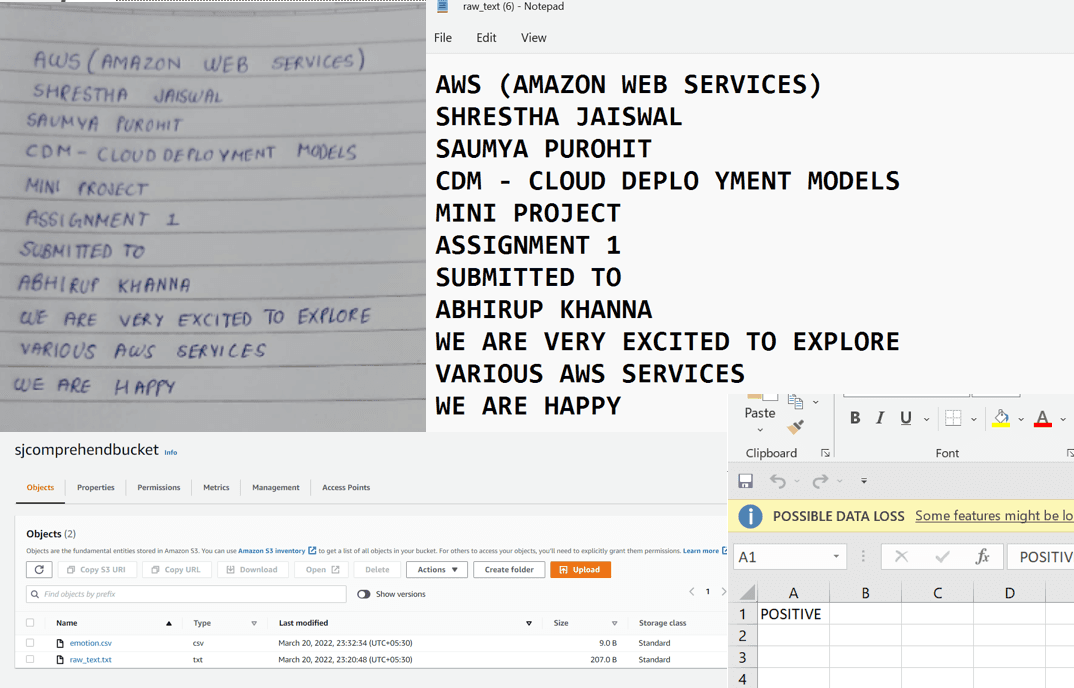Copy the S3 URI of selected object
The width and height of the screenshot is (1074, 688).
coord(97,570)
